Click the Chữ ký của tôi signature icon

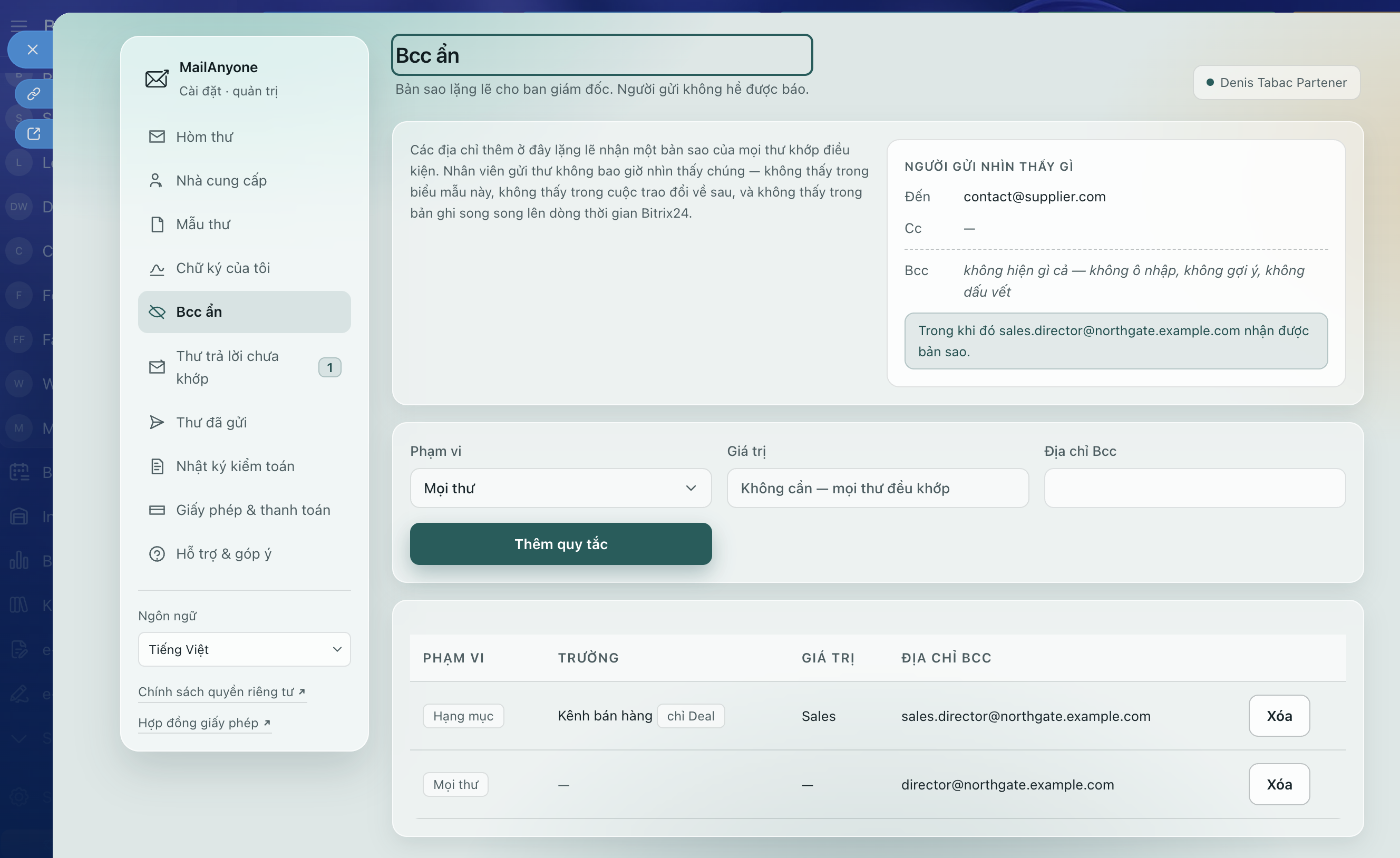(157, 268)
